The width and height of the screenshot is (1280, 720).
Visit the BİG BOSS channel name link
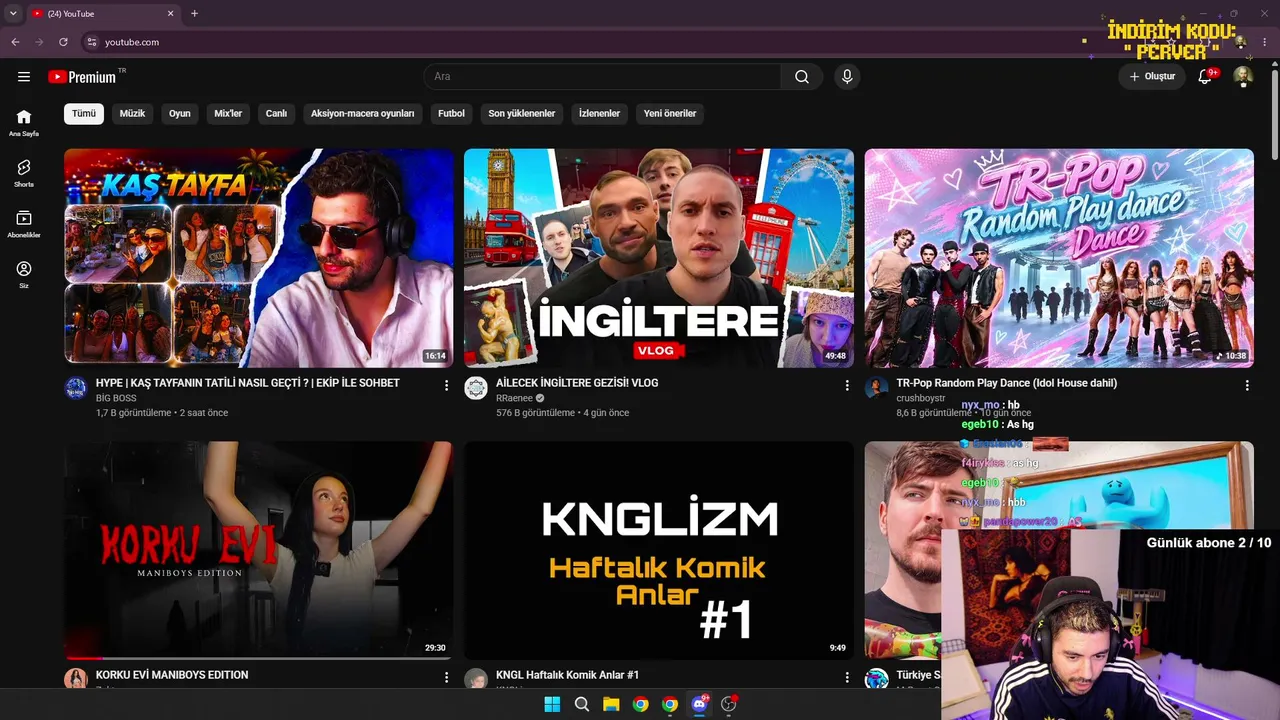point(116,398)
